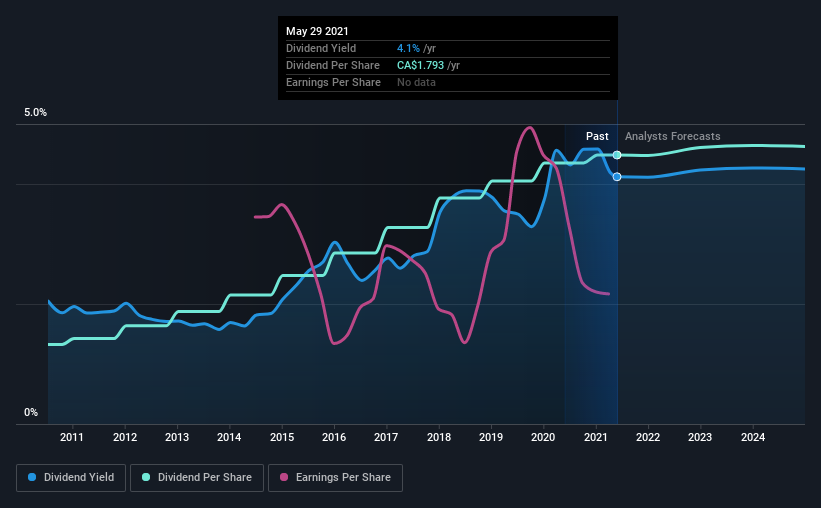Screen dimensions: 821x508
Task: Click the blue Dividend Yield legend dot
Action: click(x=32, y=477)
